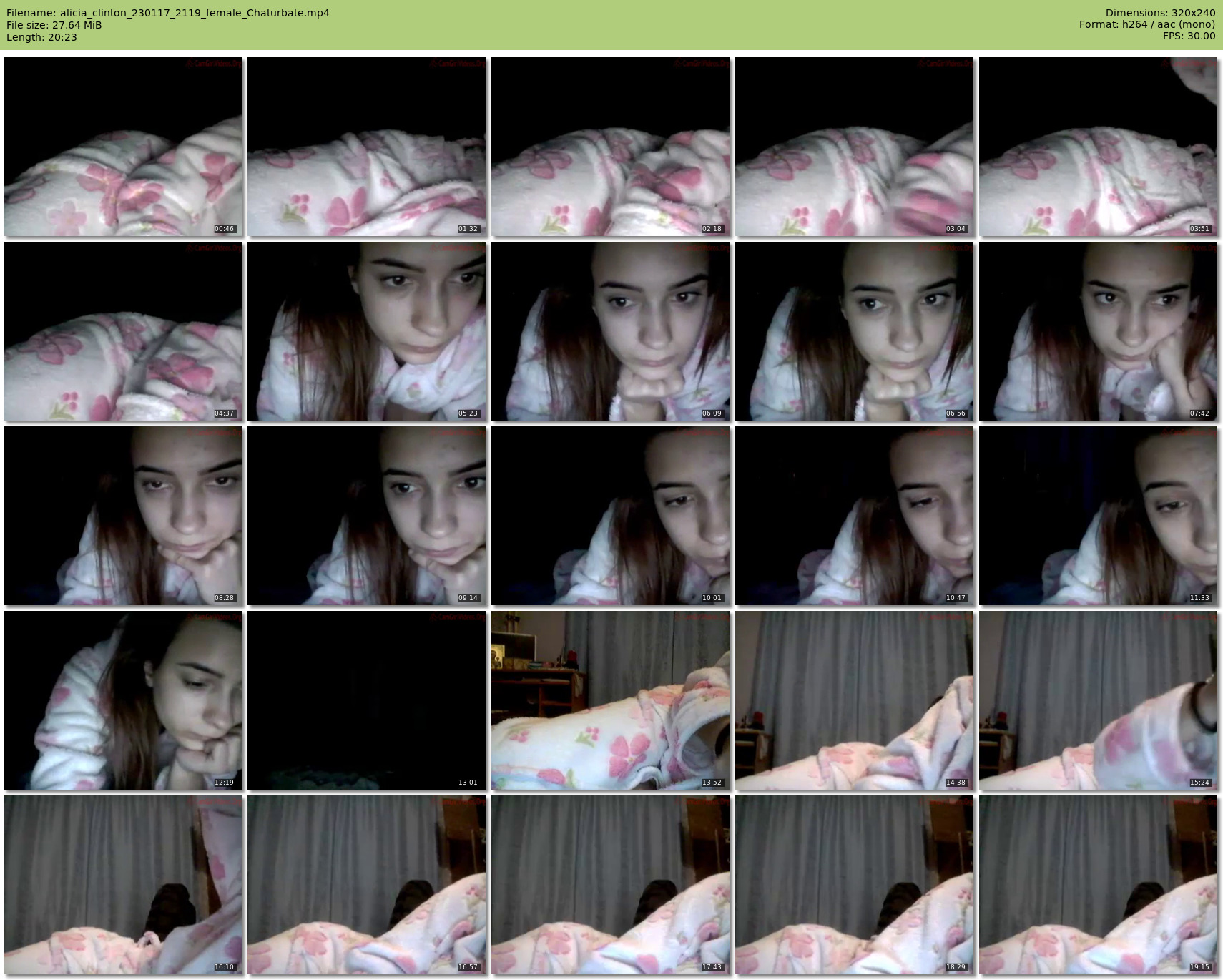Select the last frame at 19:15
Screen dimensions: 1223x980
[x=1098, y=885]
